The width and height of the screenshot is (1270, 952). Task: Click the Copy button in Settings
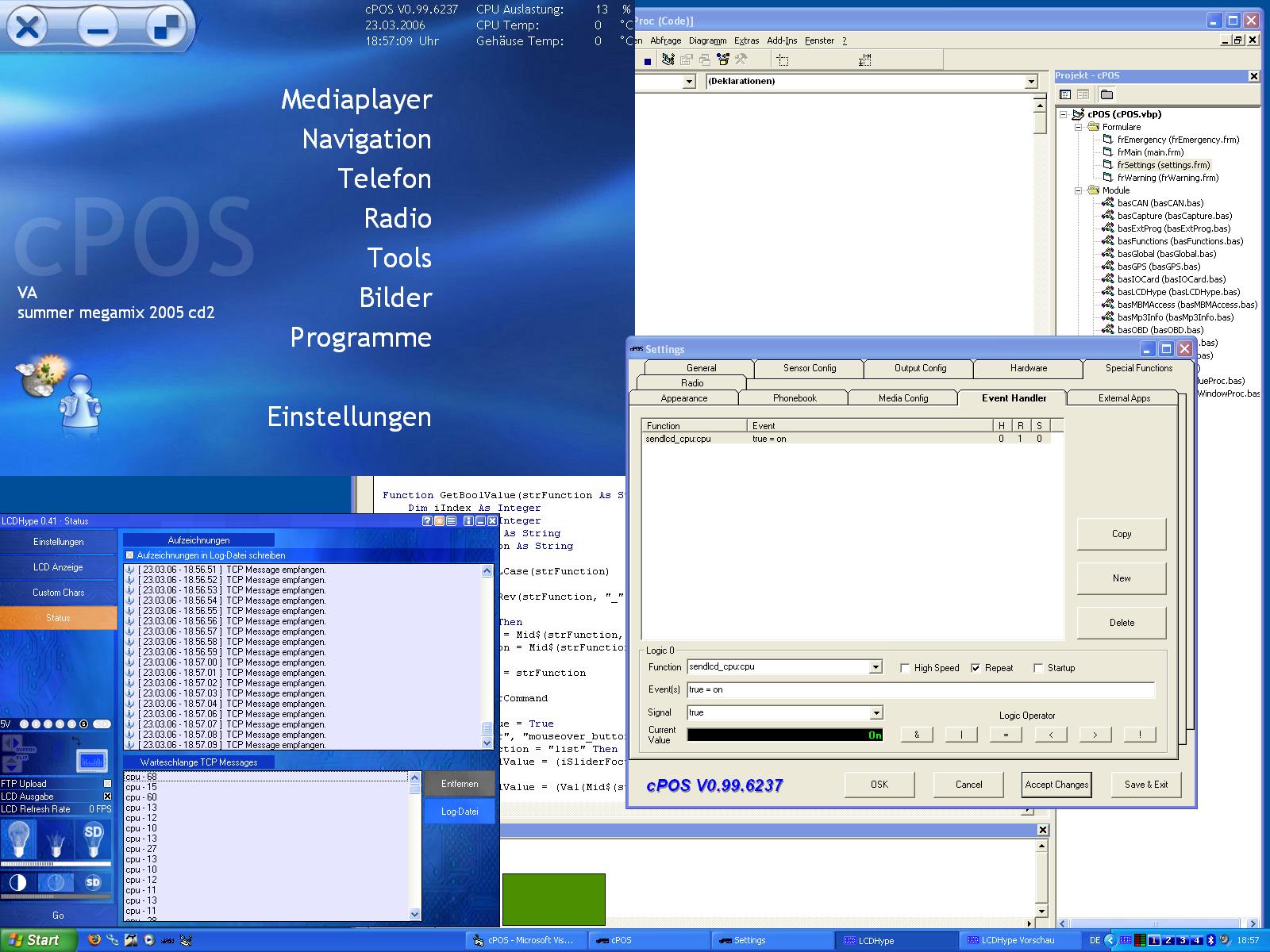click(x=1122, y=534)
